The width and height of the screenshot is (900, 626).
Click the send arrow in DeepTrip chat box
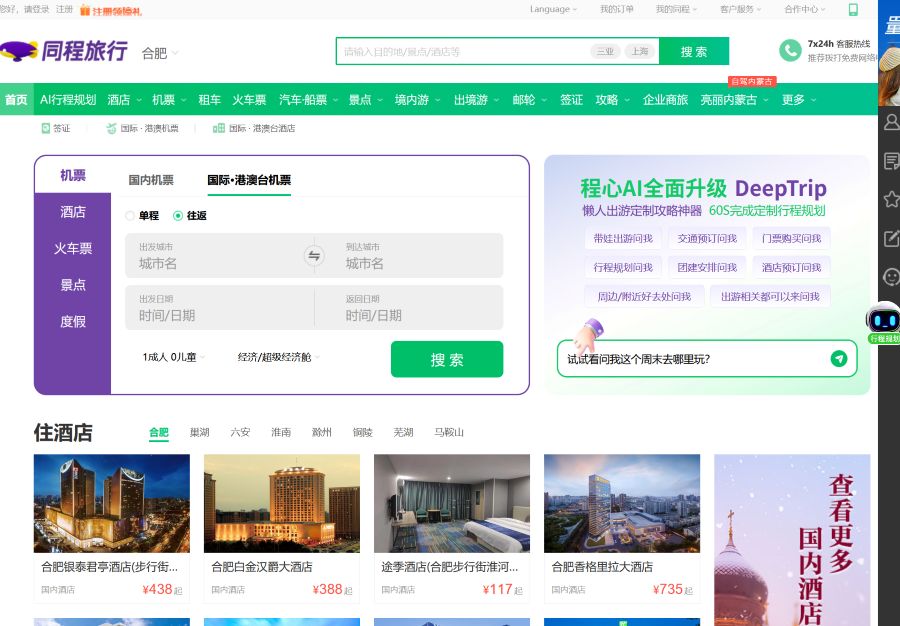coord(839,359)
